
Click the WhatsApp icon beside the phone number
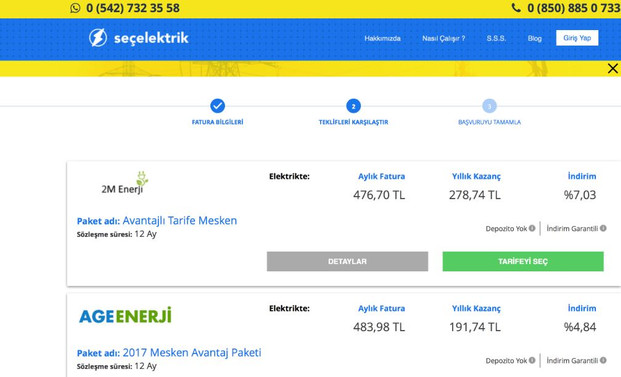75,8
